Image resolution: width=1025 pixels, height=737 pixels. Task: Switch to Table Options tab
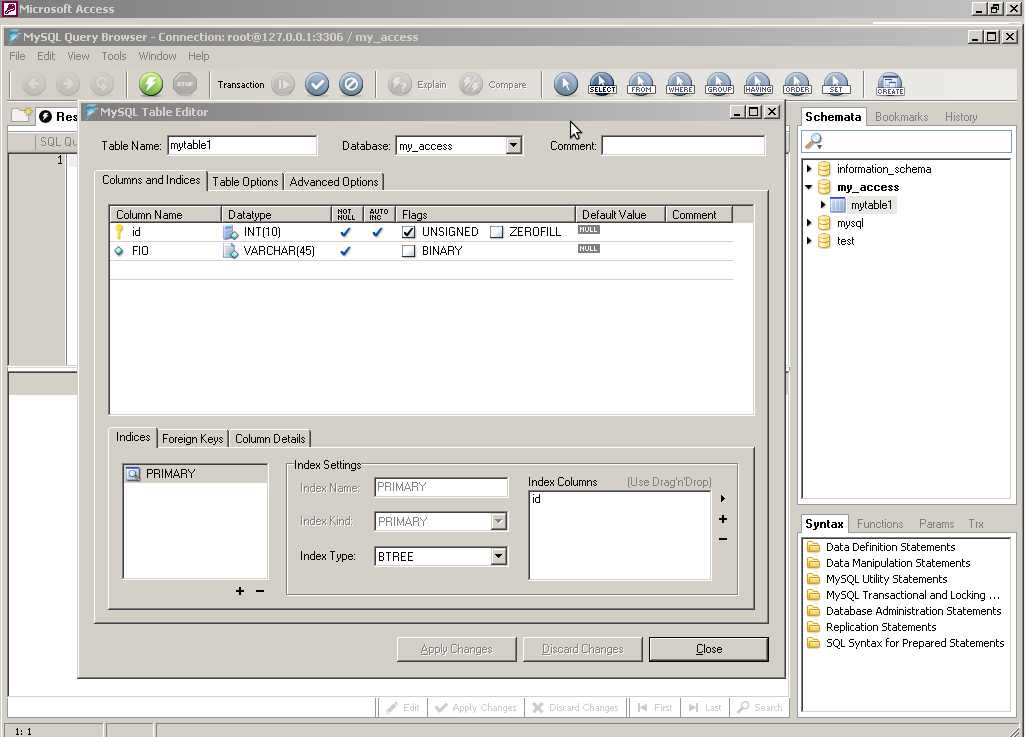click(x=245, y=182)
